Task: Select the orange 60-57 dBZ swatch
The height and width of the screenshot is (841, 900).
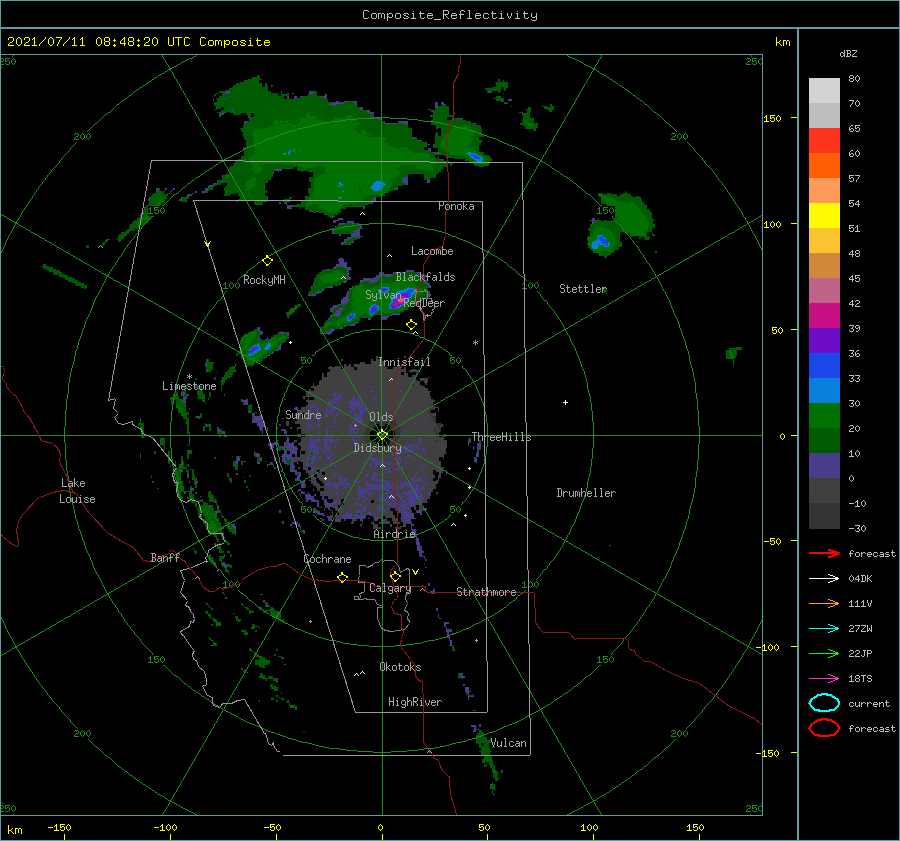Action: pos(824,166)
